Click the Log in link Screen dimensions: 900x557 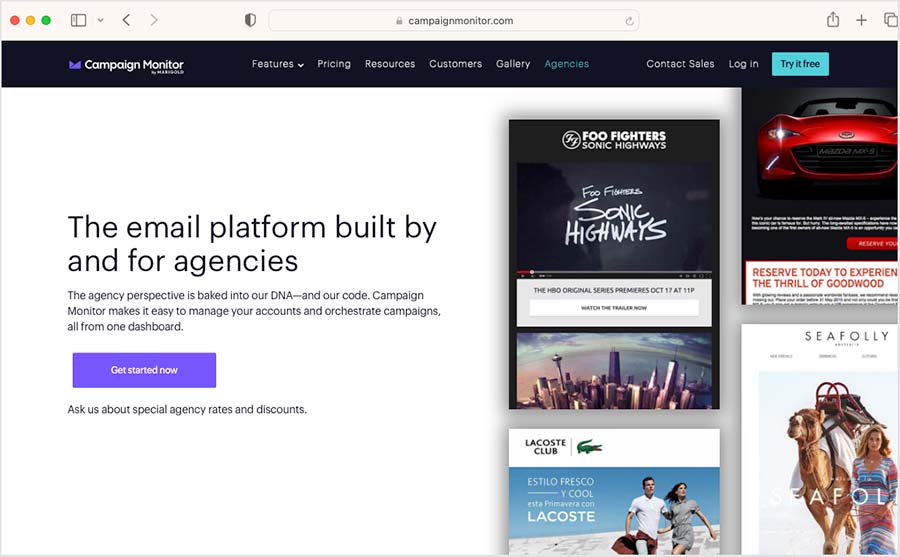743,64
